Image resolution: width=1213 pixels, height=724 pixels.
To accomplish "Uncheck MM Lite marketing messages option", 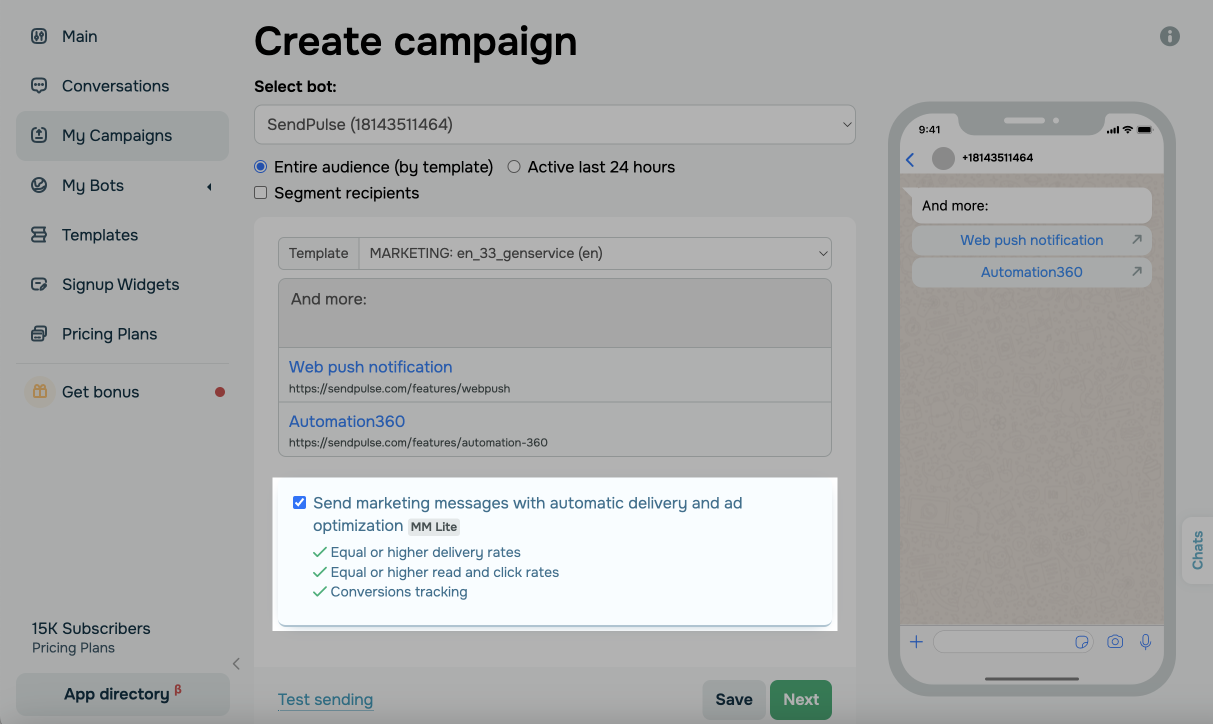I will [299, 502].
